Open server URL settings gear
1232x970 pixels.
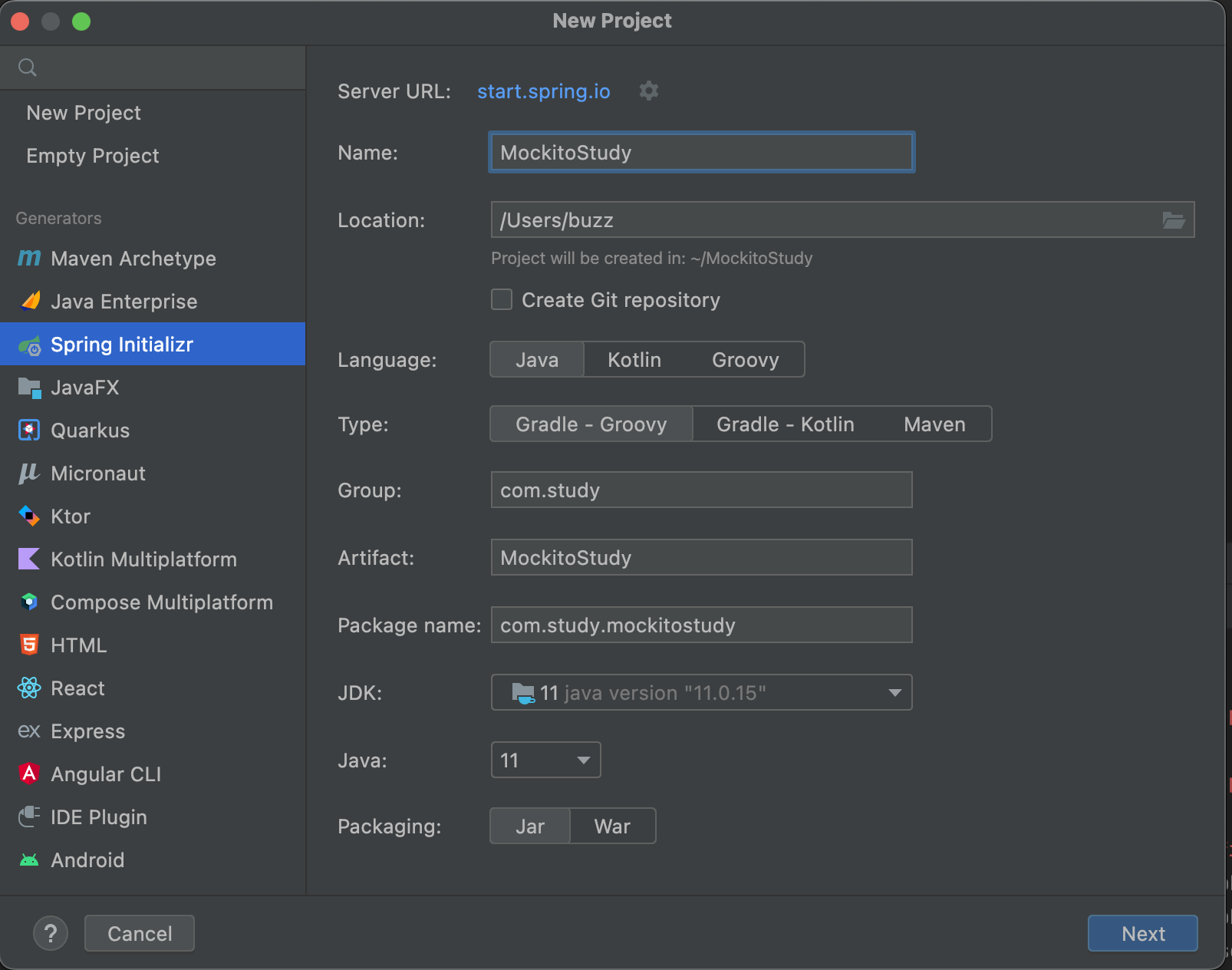coord(649,91)
